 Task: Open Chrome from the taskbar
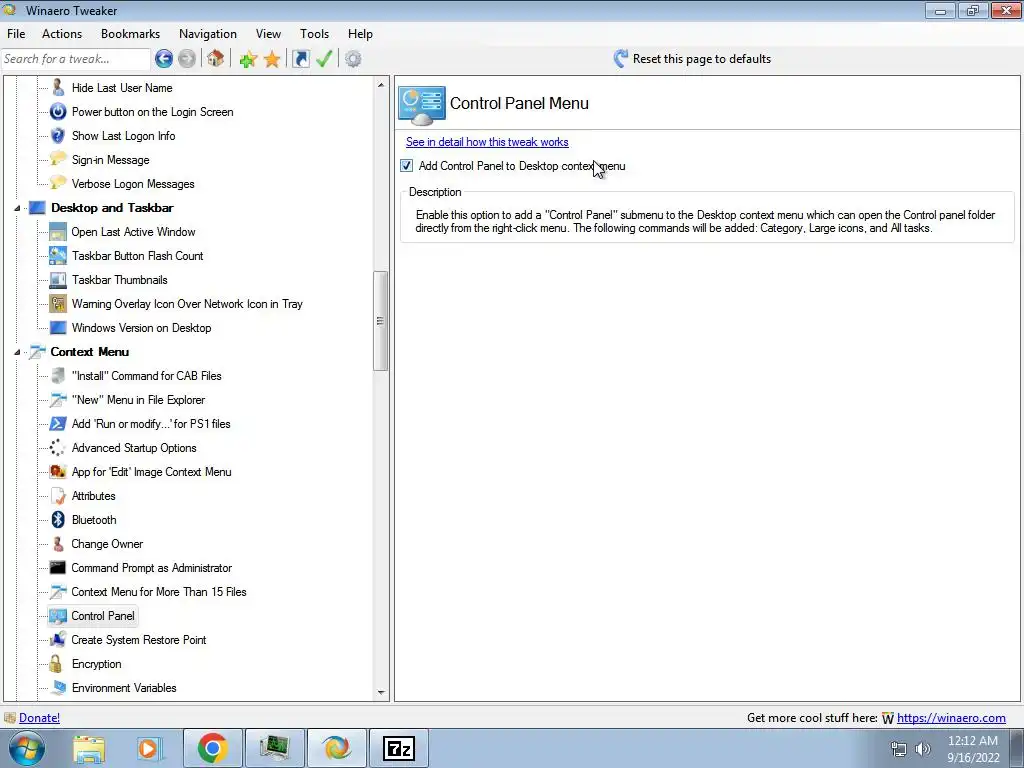pos(213,748)
